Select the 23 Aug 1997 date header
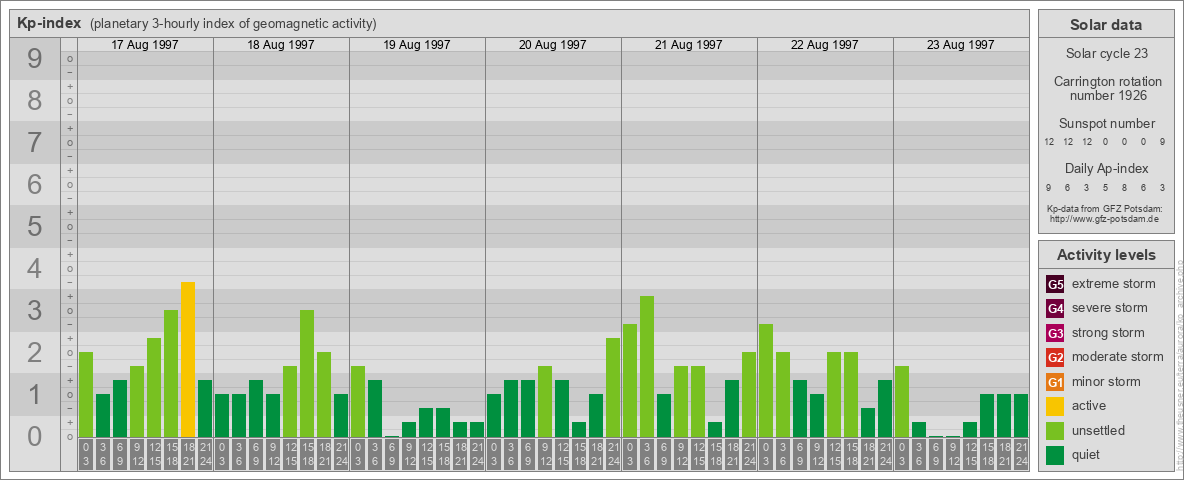The height and width of the screenshot is (480, 1184). click(960, 45)
